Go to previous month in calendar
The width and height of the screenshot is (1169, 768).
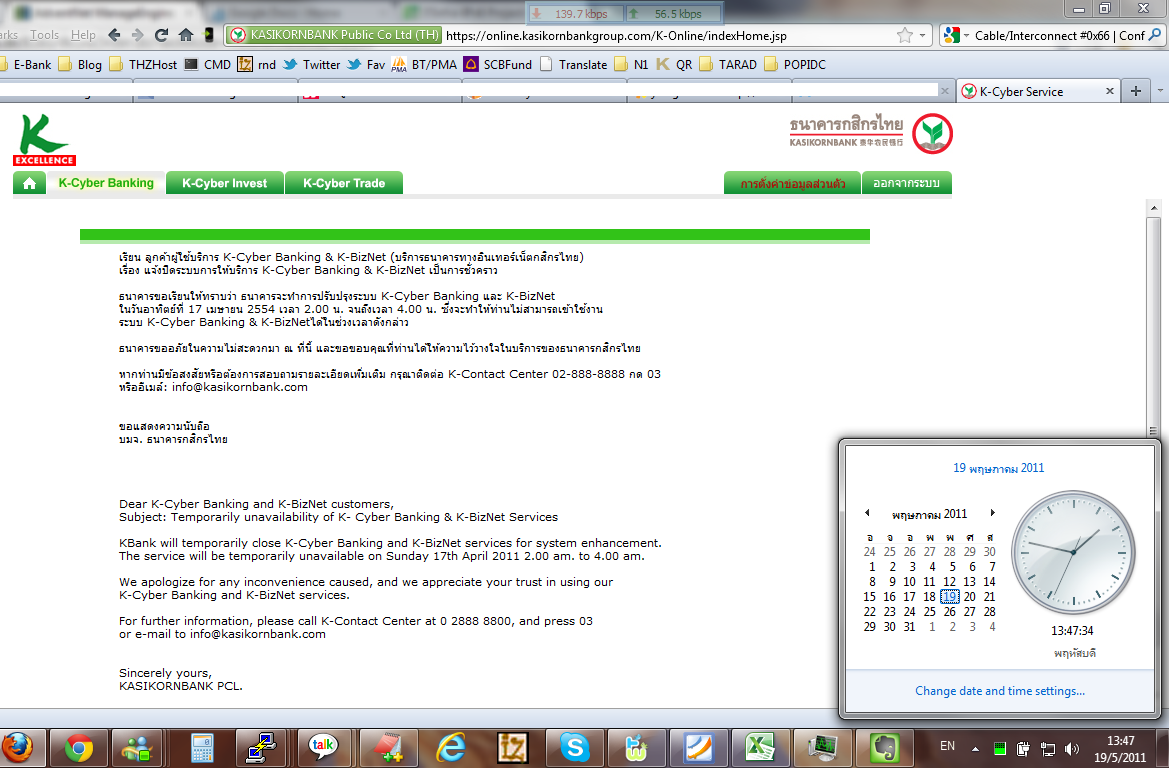[867, 513]
